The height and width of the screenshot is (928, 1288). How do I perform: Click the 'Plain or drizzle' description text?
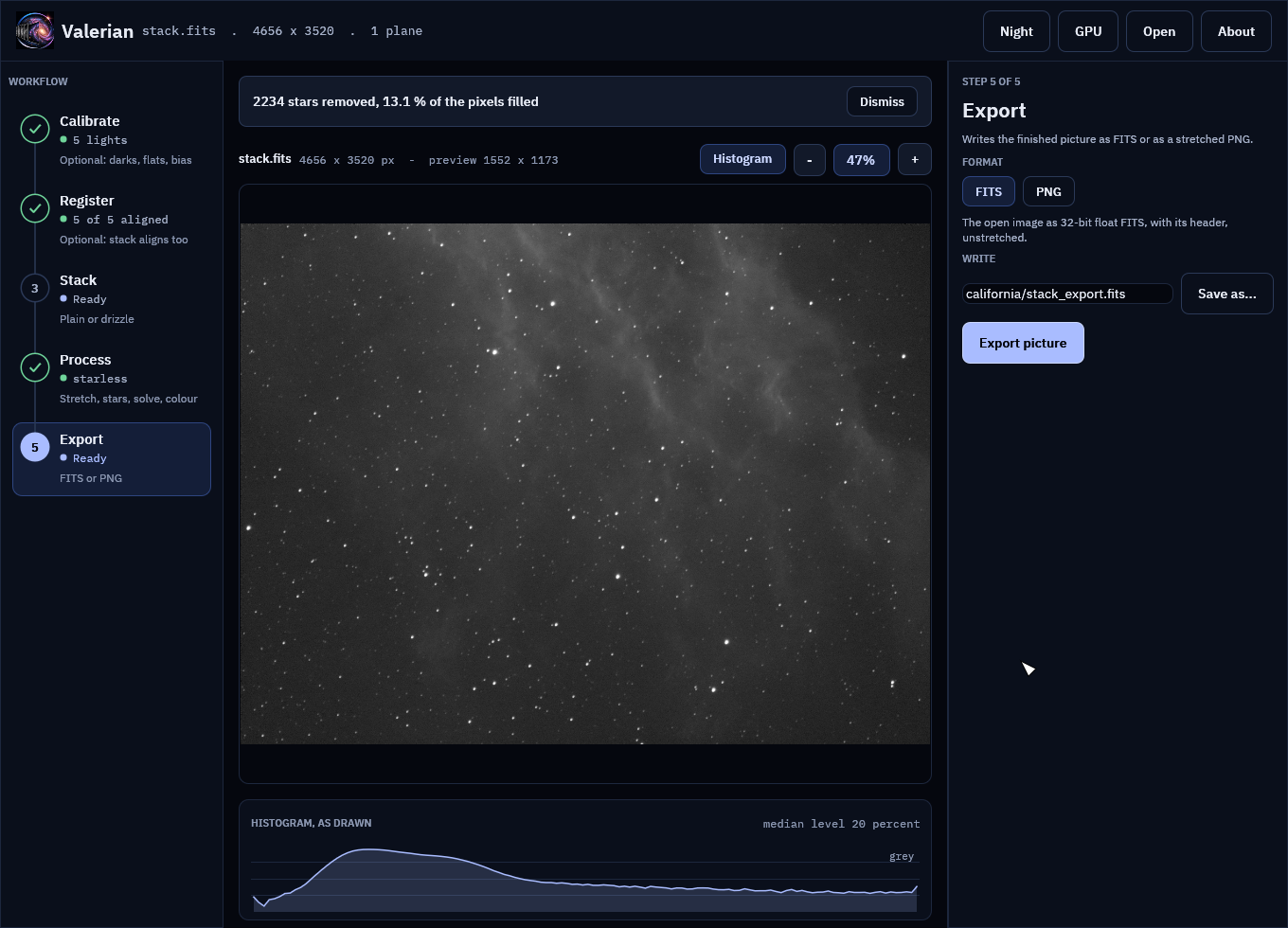[x=97, y=319]
